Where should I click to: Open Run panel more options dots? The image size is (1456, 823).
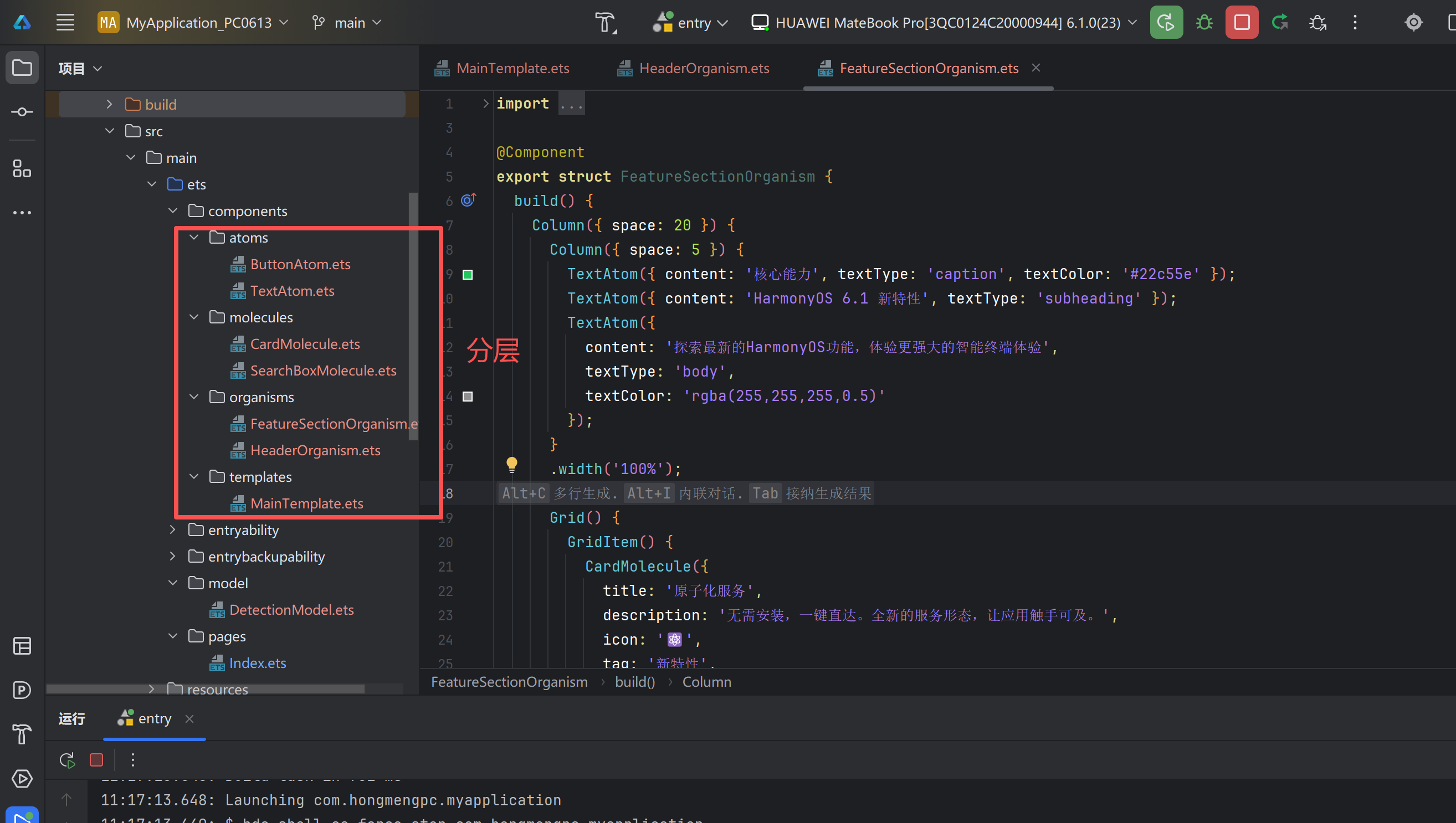pyautogui.click(x=133, y=760)
